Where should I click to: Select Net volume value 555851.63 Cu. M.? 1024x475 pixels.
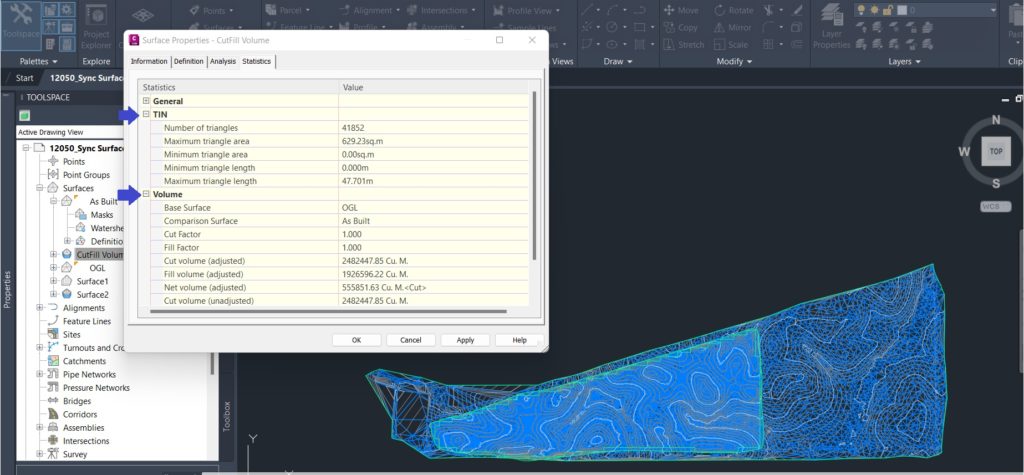(x=384, y=287)
